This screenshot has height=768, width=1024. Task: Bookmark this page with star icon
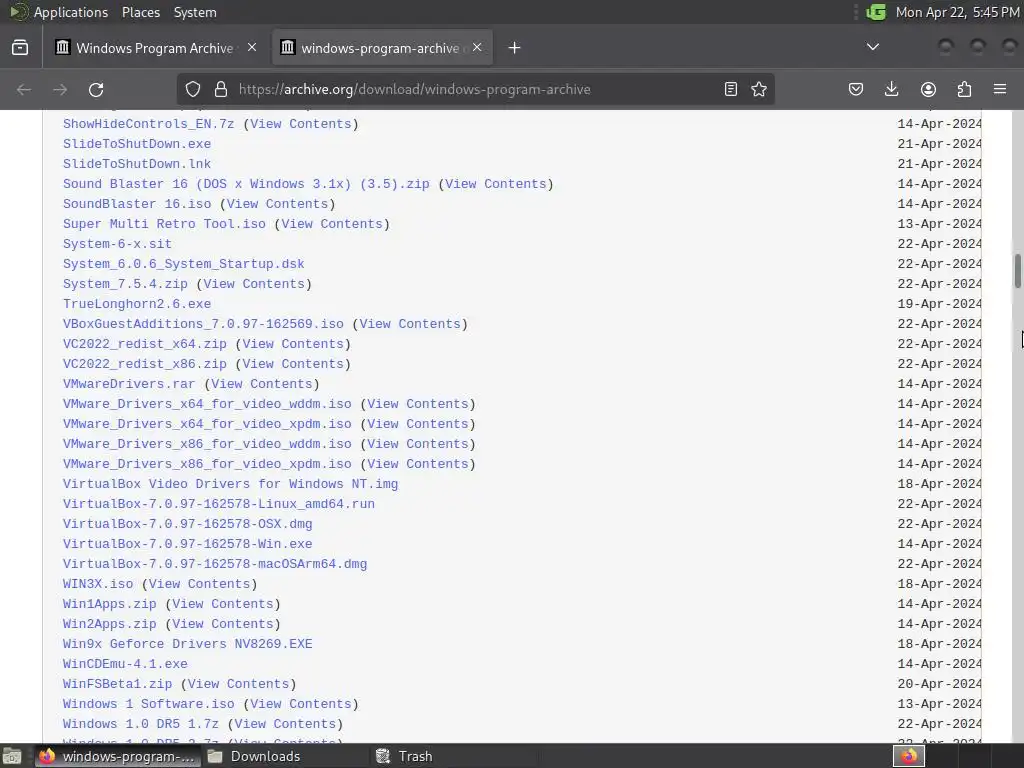(x=759, y=89)
